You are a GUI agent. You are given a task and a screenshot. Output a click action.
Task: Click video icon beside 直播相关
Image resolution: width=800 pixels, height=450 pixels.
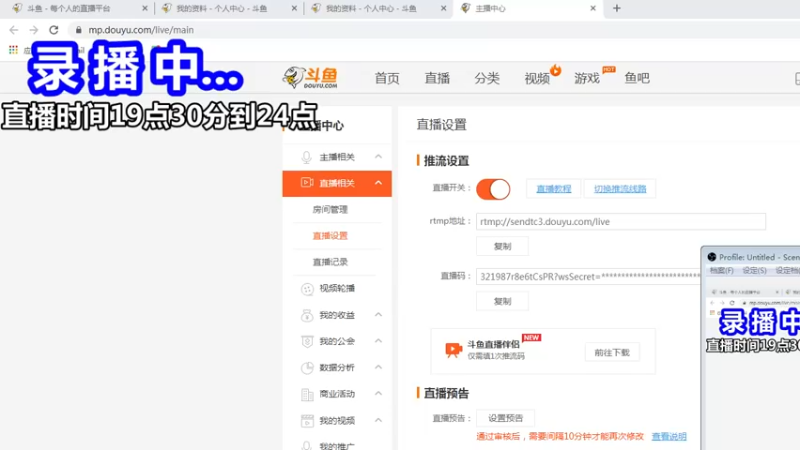click(x=307, y=183)
